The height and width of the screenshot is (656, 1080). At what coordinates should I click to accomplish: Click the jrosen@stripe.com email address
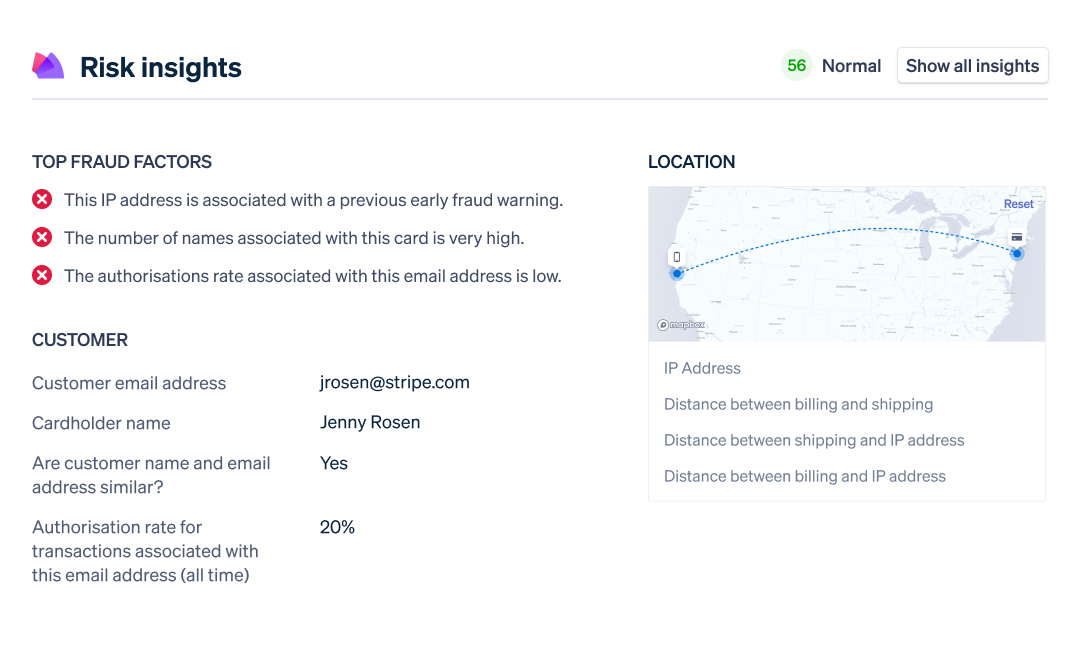click(x=394, y=382)
